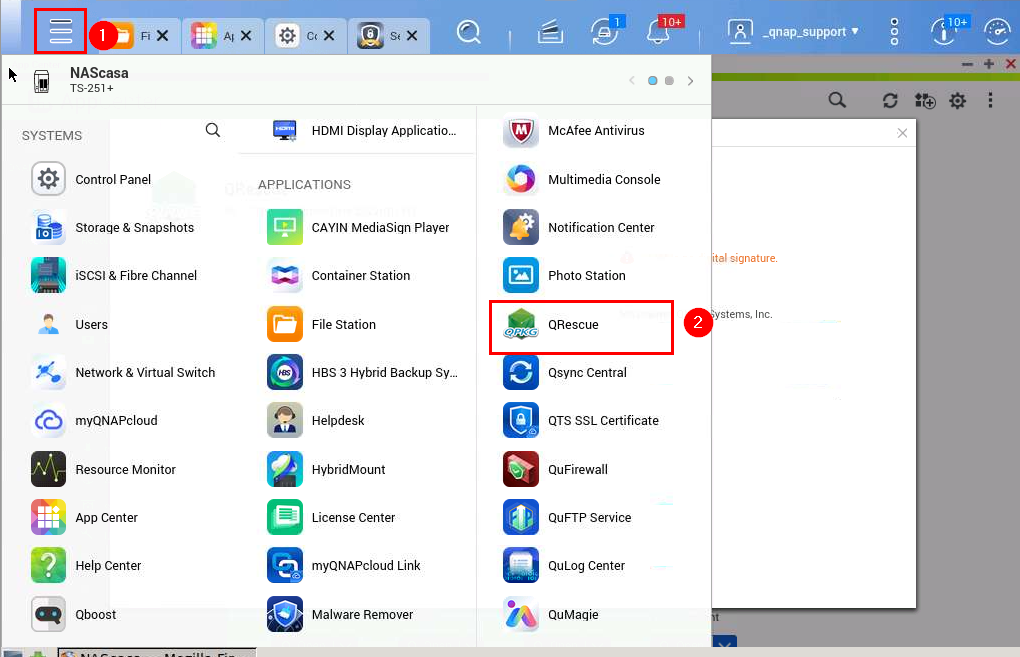Open HBS 3 Hybrid Backup Sync
This screenshot has height=657, width=1020.
[x=363, y=373]
